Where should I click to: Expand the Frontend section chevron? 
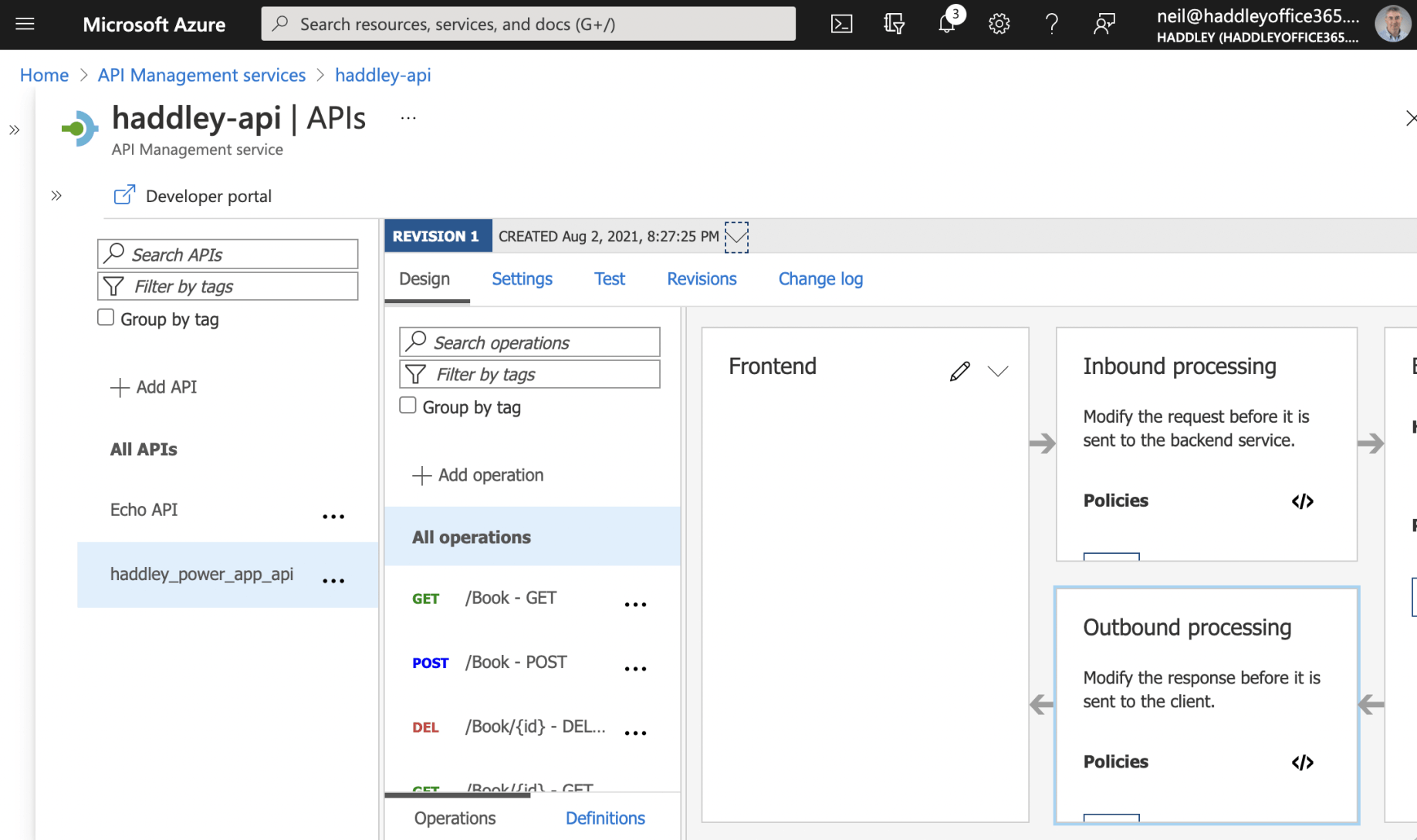click(x=998, y=371)
